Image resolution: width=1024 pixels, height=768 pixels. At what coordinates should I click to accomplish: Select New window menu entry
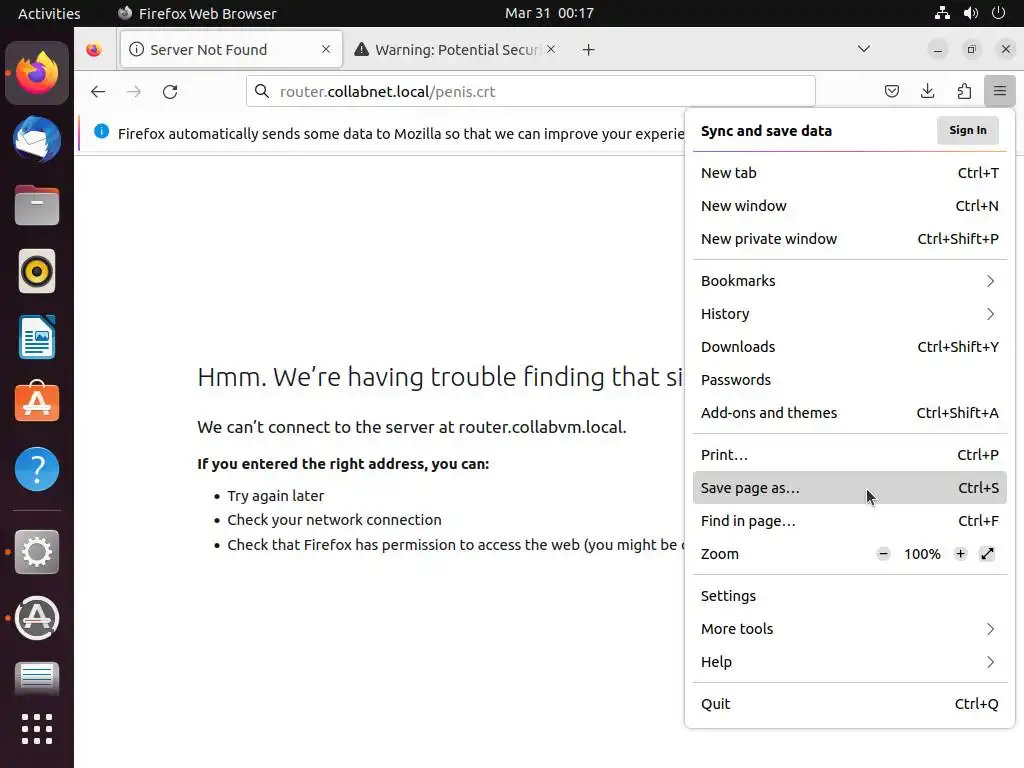click(849, 206)
